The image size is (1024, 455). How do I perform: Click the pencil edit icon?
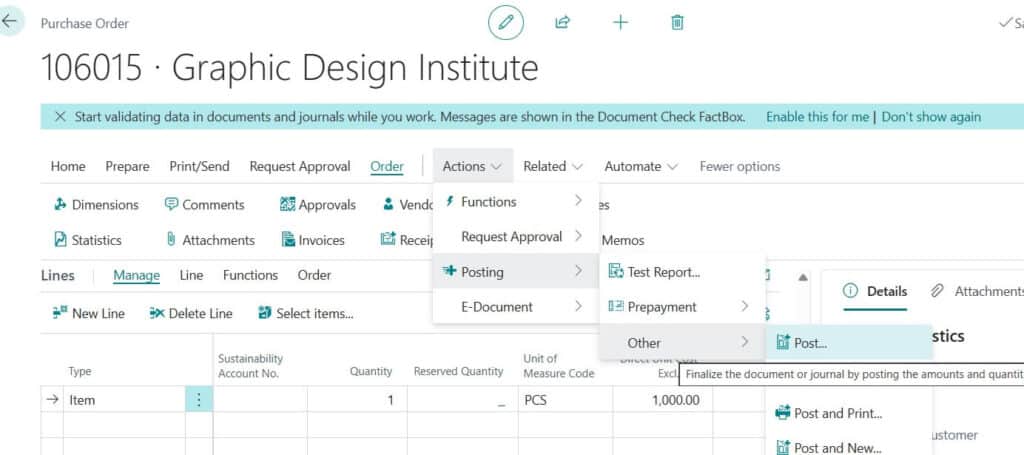point(505,23)
